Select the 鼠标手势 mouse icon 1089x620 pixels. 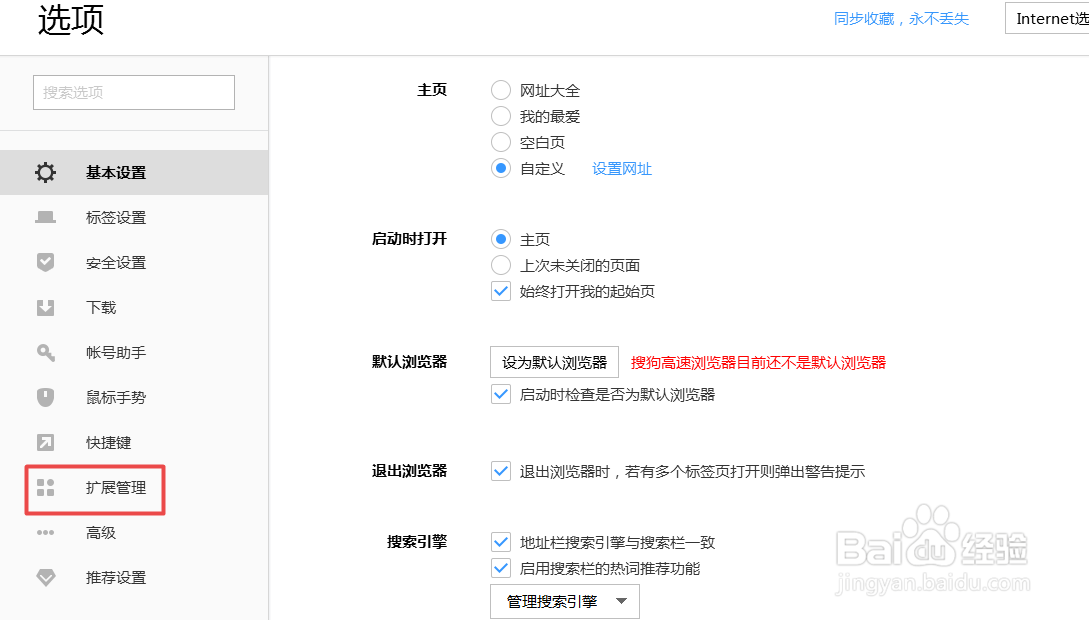point(45,397)
